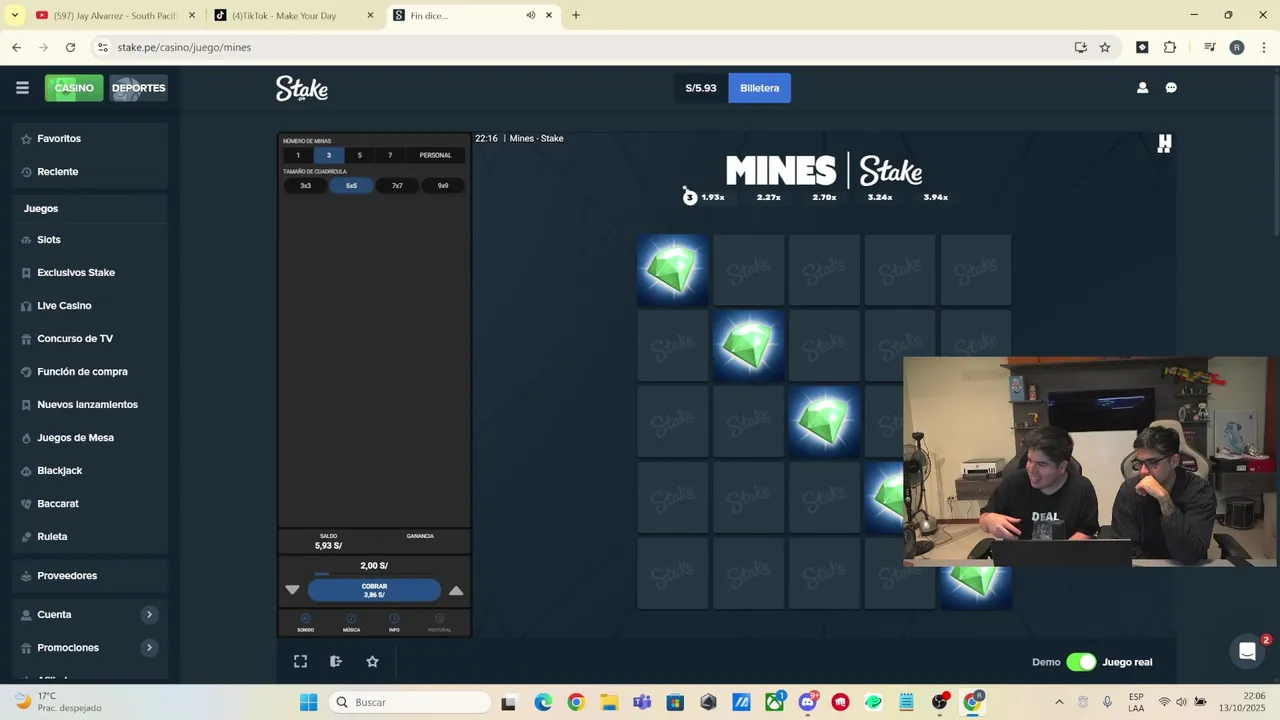The width and height of the screenshot is (1280, 720).
Task: Choose 9x9 grid size
Action: (x=443, y=185)
